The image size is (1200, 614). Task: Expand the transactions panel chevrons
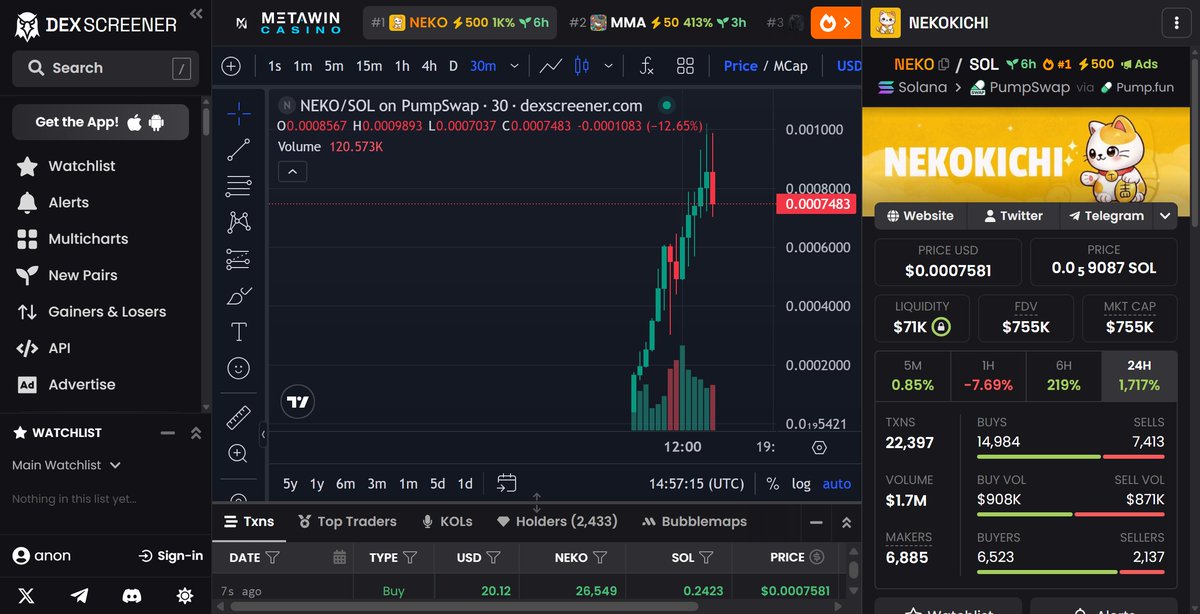(x=846, y=522)
